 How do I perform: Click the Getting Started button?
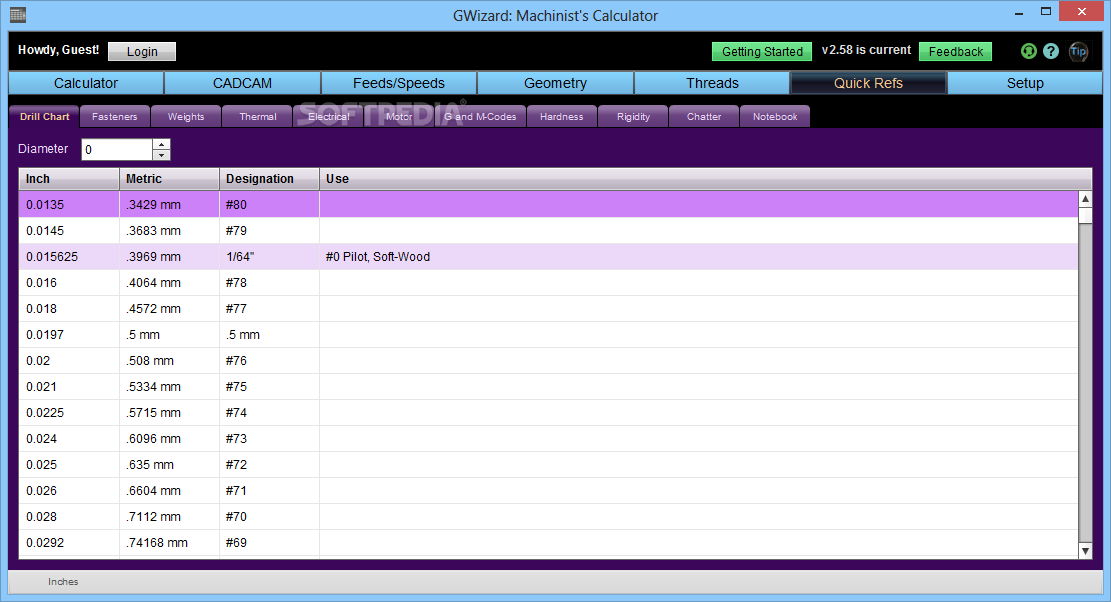pyautogui.click(x=762, y=52)
